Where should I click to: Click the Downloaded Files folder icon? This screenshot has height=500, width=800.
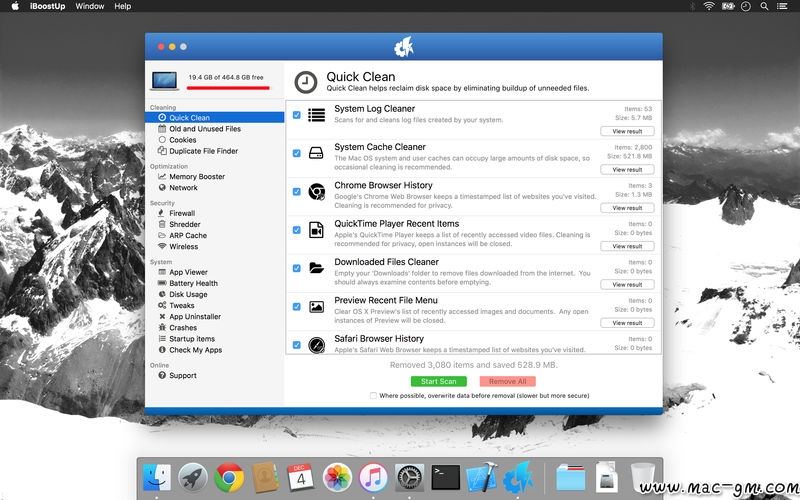point(316,268)
